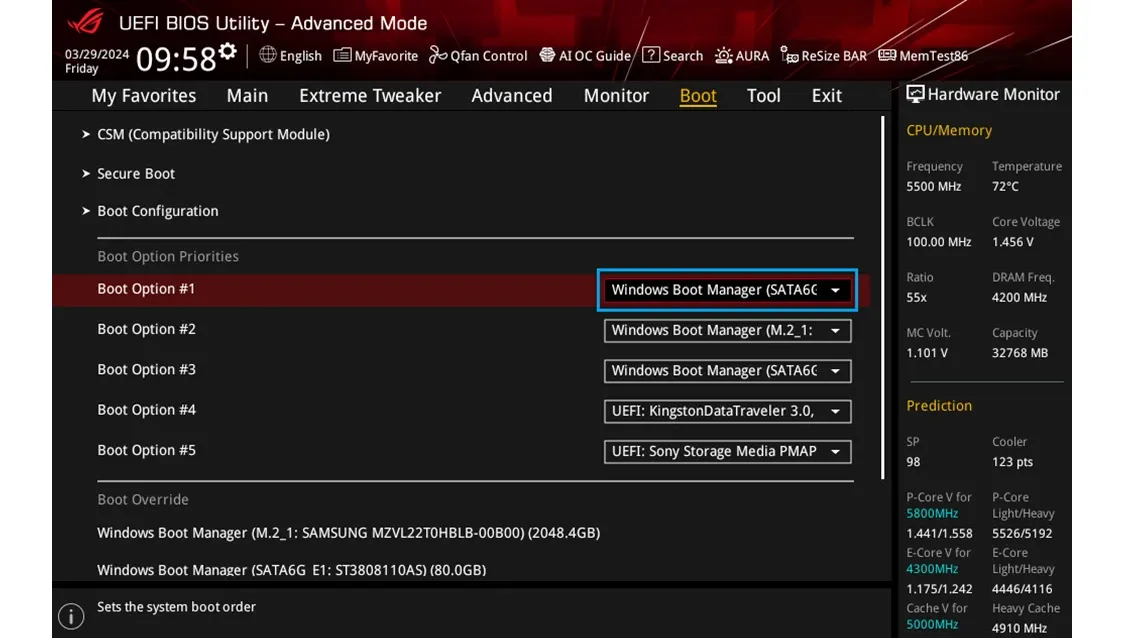Open Boot Option #1 dropdown
This screenshot has height=638, width=1131.
tap(727, 290)
